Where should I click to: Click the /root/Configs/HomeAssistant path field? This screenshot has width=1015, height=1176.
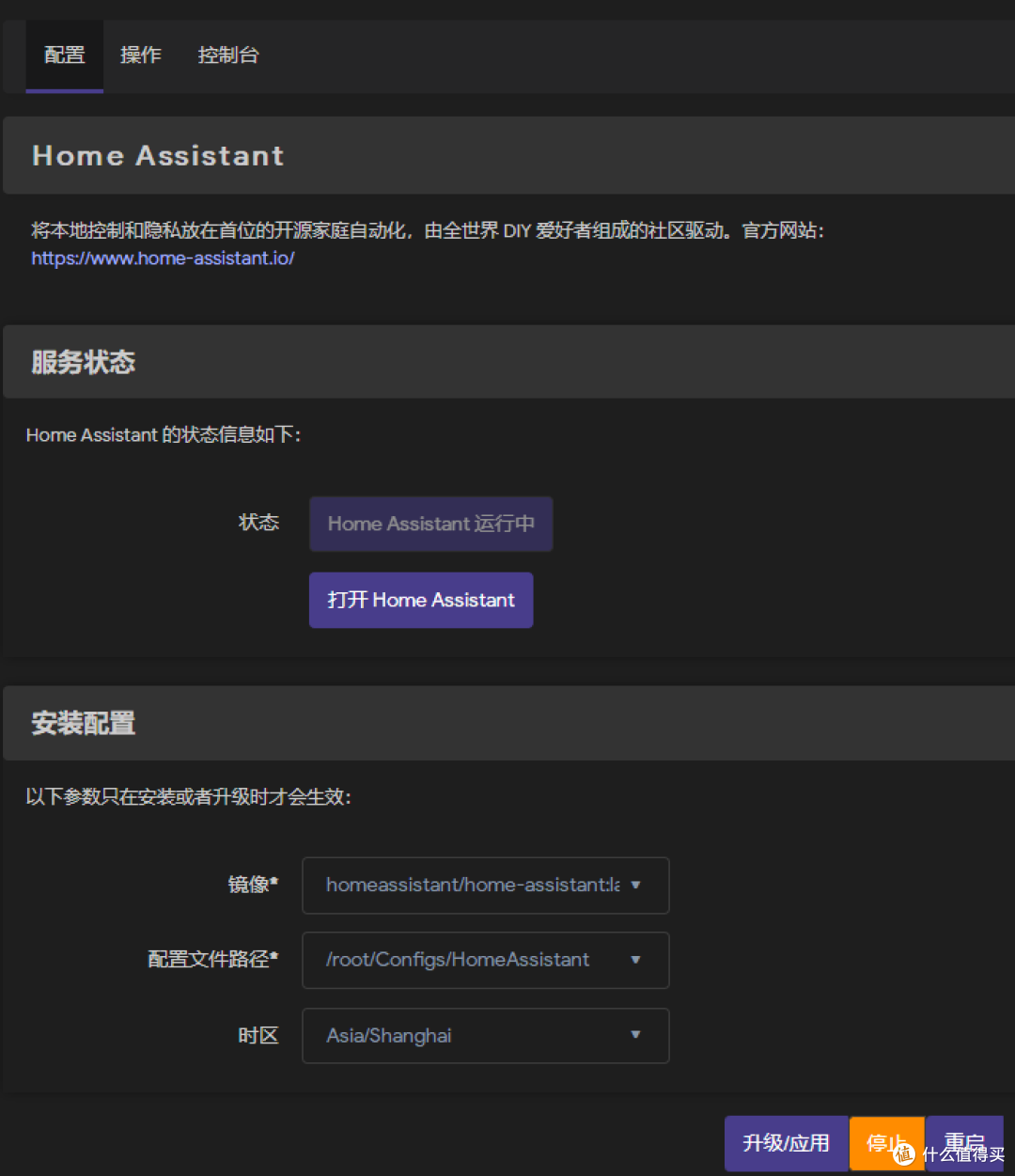485,960
